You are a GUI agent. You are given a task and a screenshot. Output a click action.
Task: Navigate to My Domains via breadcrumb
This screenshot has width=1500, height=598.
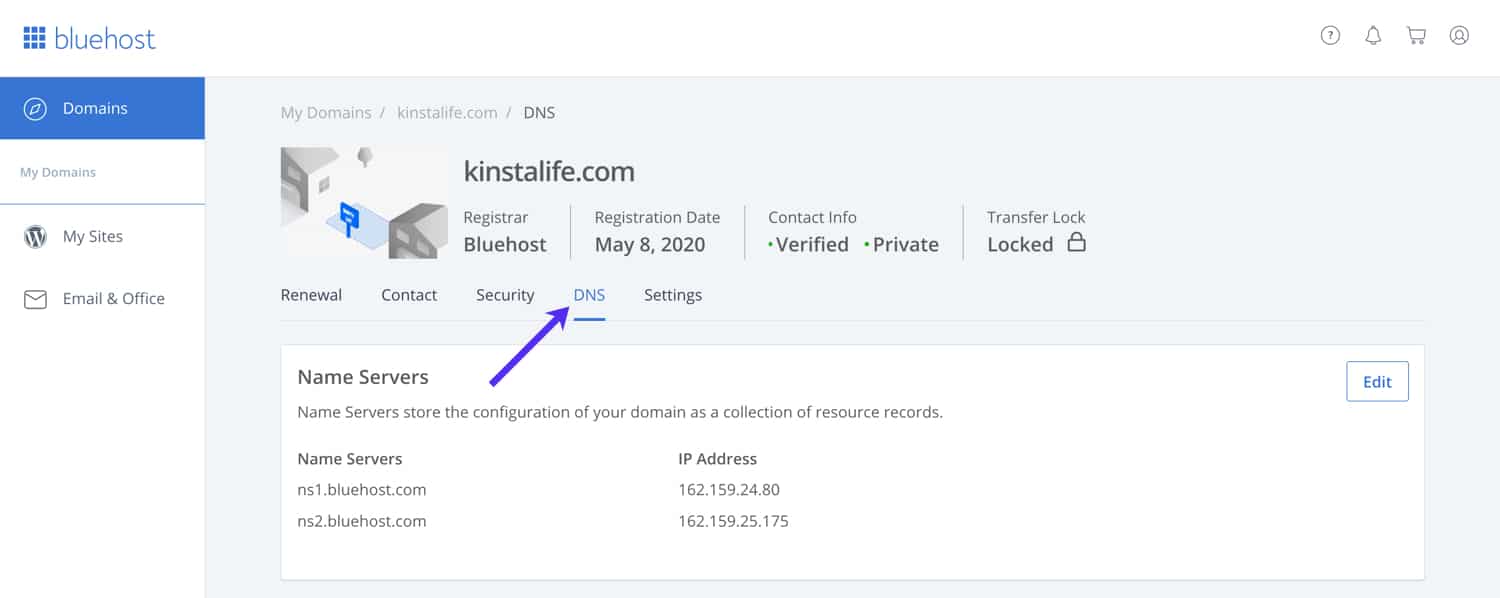pos(326,112)
